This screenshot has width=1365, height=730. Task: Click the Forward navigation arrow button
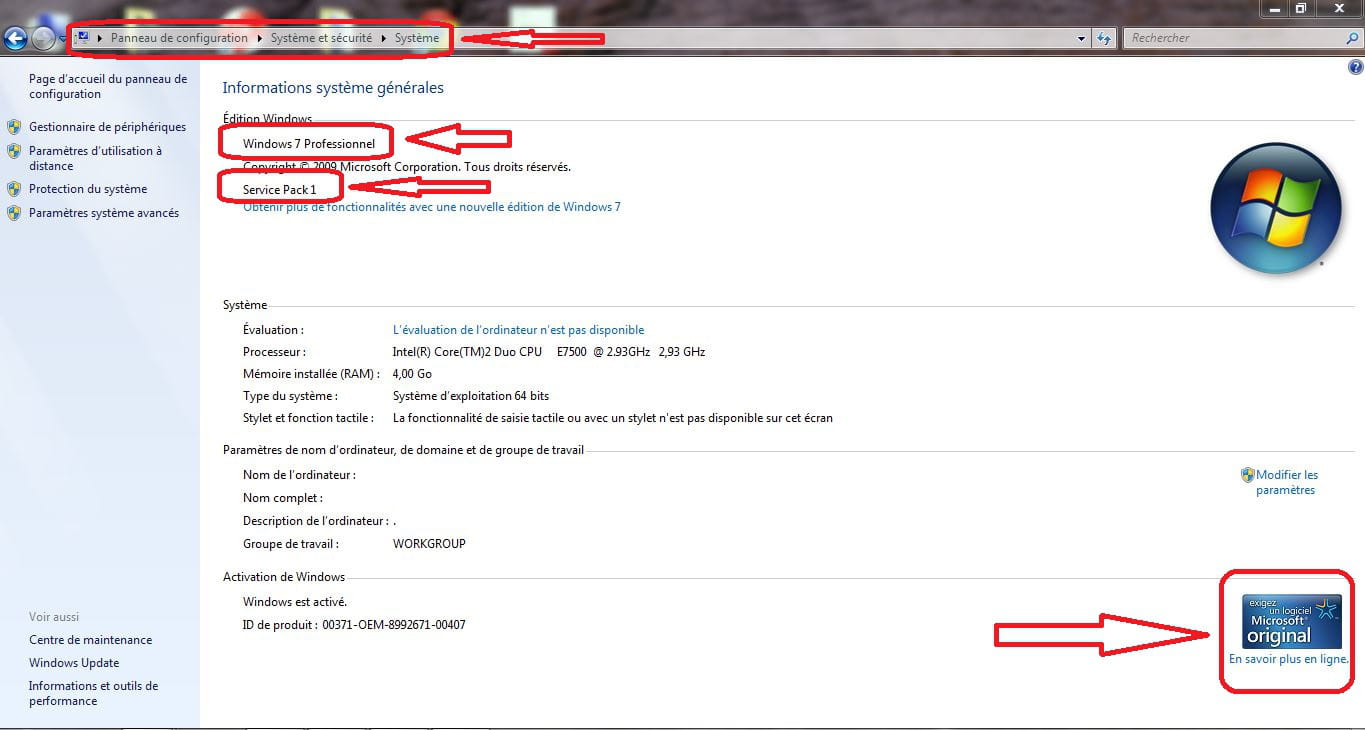tap(43, 39)
